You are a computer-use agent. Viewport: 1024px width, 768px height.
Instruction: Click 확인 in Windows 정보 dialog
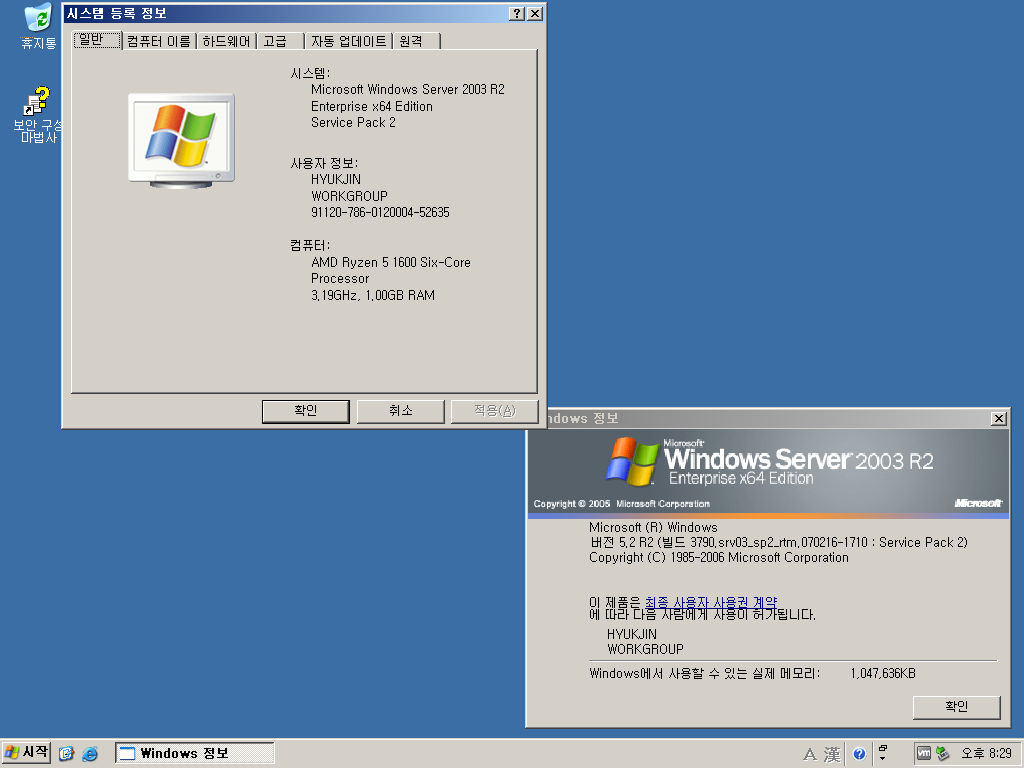[x=957, y=707]
